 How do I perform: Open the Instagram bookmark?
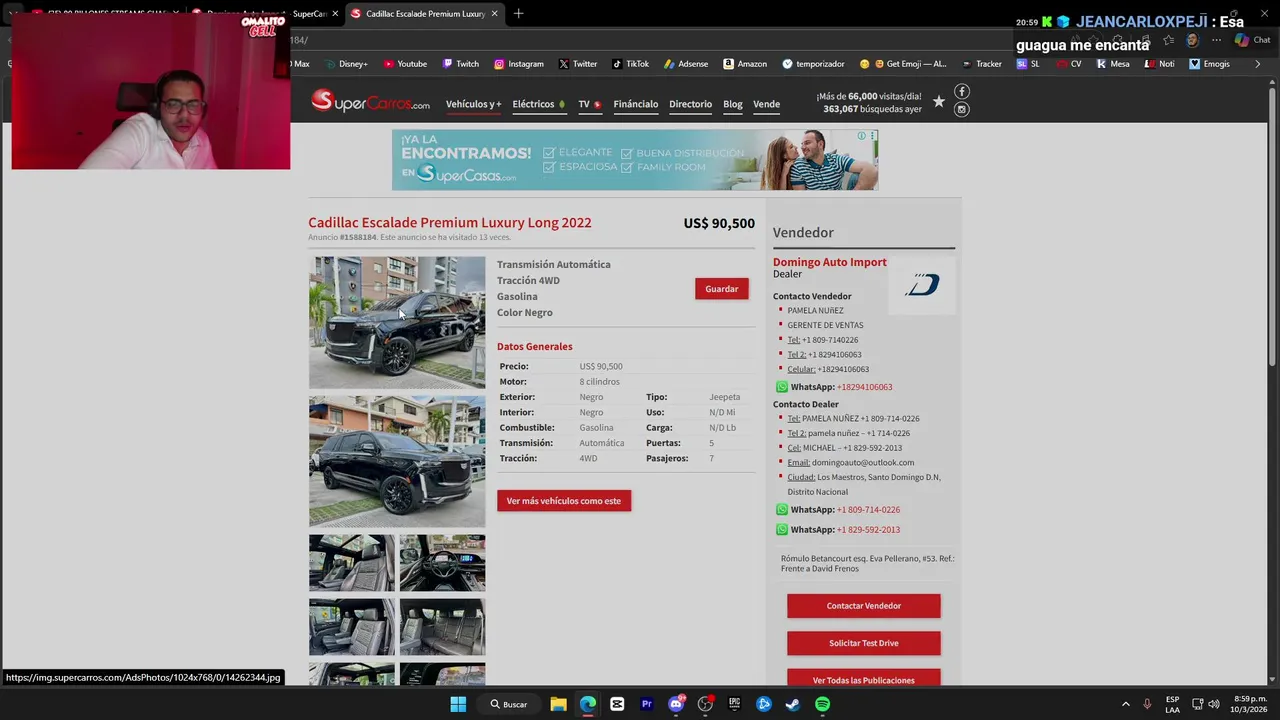(x=519, y=64)
